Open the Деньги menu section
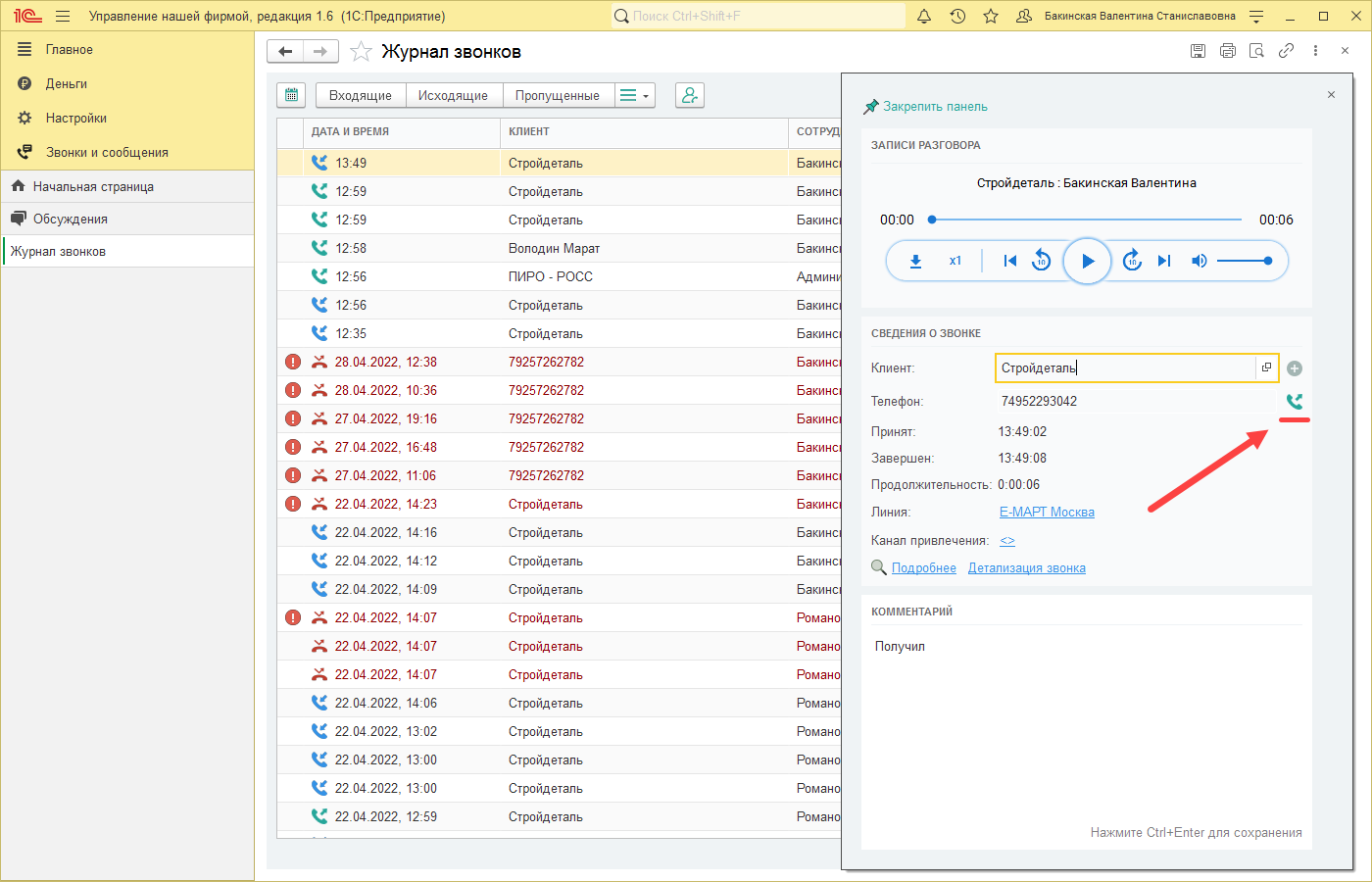This screenshot has width=1372, height=882. pyautogui.click(x=67, y=83)
